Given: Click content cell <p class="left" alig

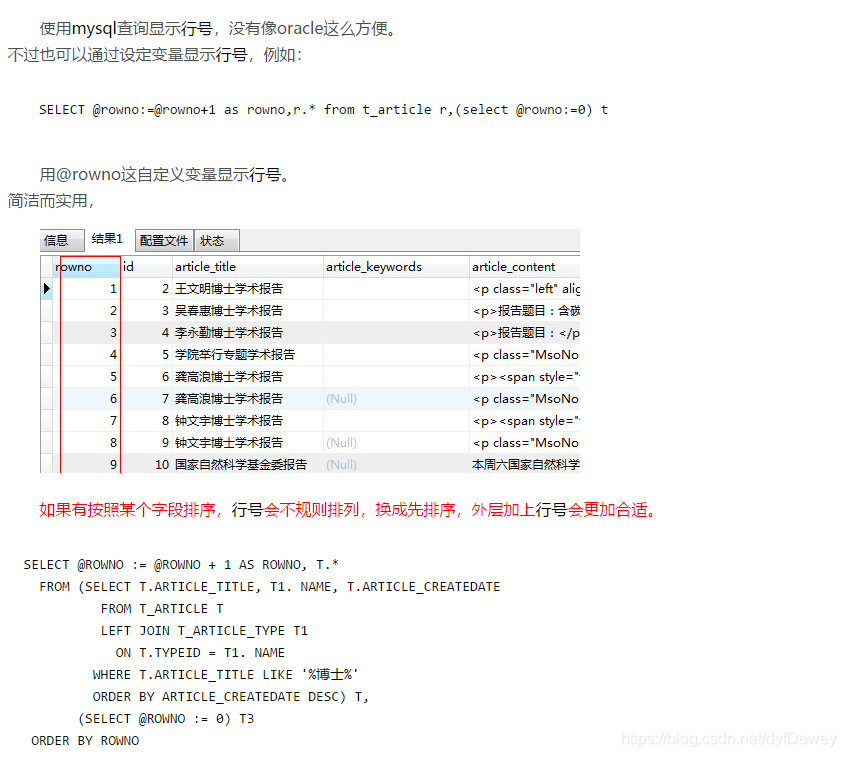Looking at the screenshot, I should [525, 289].
